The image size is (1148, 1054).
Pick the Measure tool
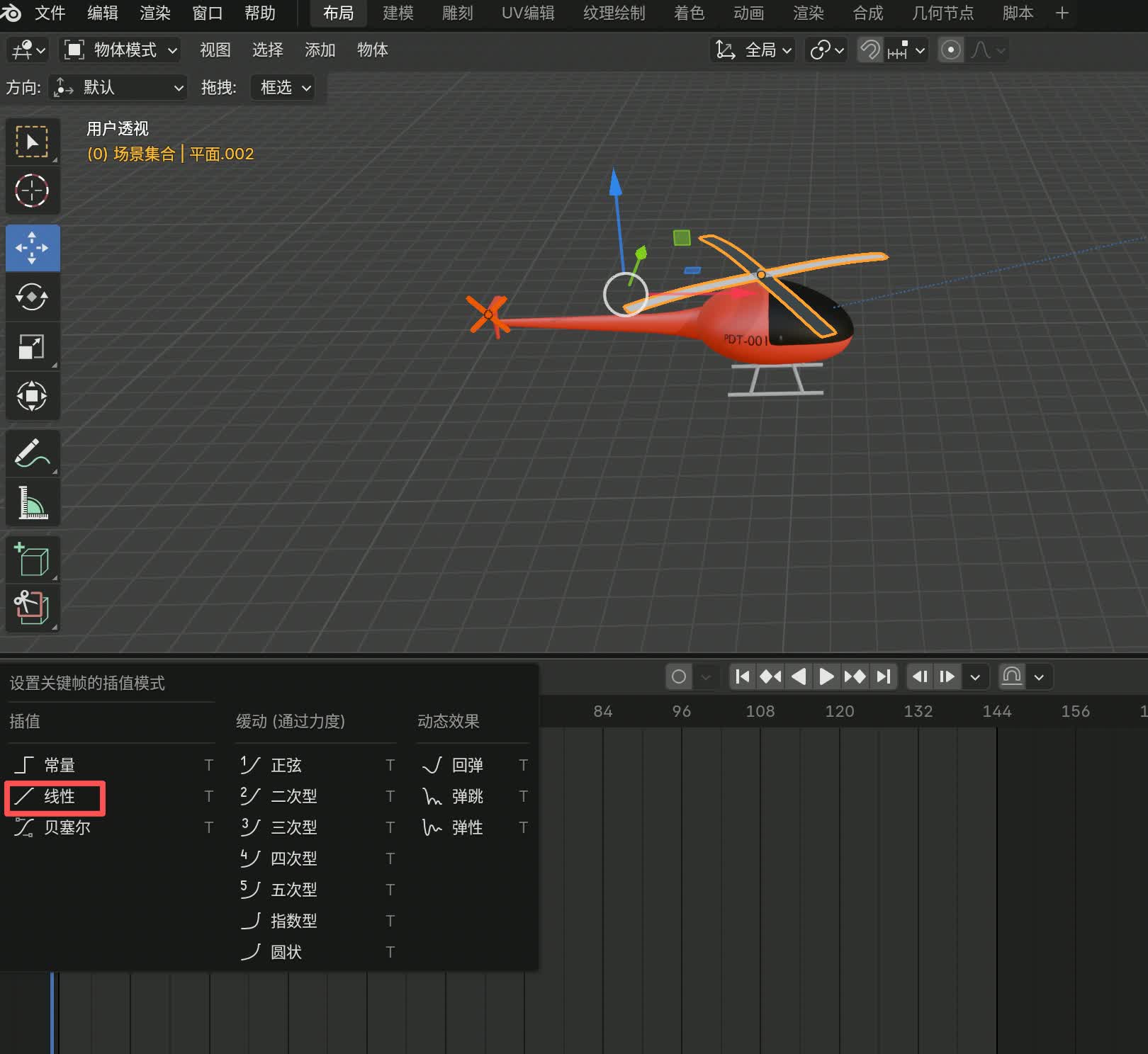point(32,503)
